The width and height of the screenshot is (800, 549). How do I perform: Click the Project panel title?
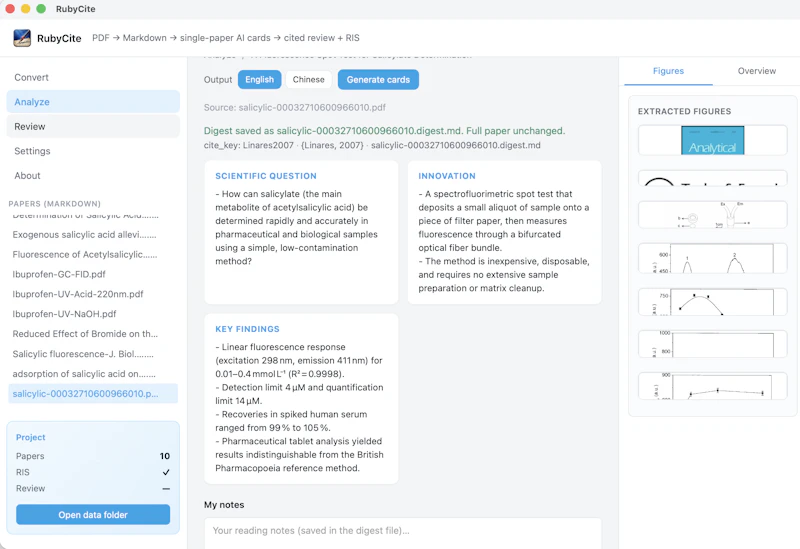click(31, 437)
